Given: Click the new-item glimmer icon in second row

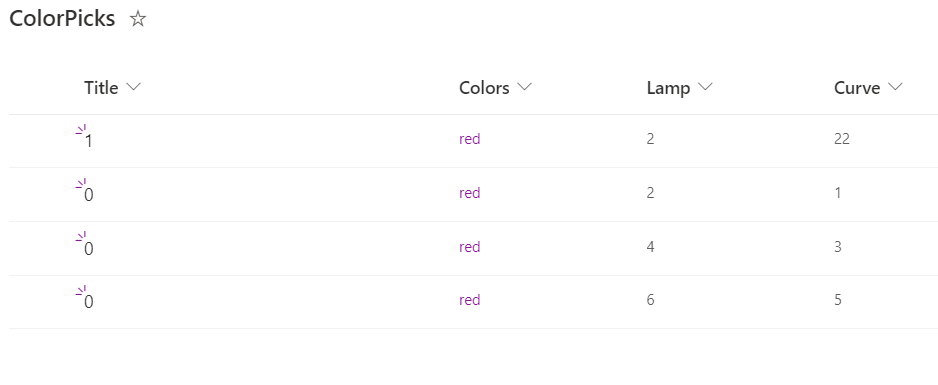Looking at the screenshot, I should tap(81, 184).
